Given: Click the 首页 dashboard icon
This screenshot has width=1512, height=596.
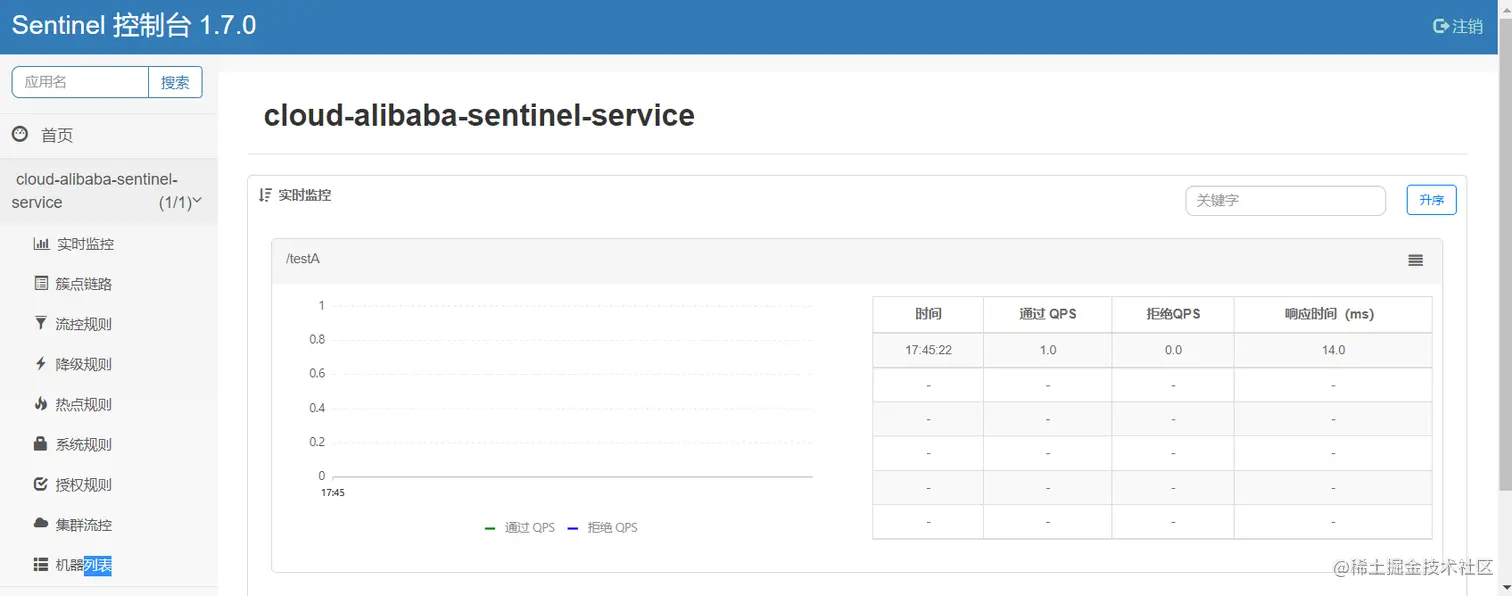Looking at the screenshot, I should click(20, 134).
